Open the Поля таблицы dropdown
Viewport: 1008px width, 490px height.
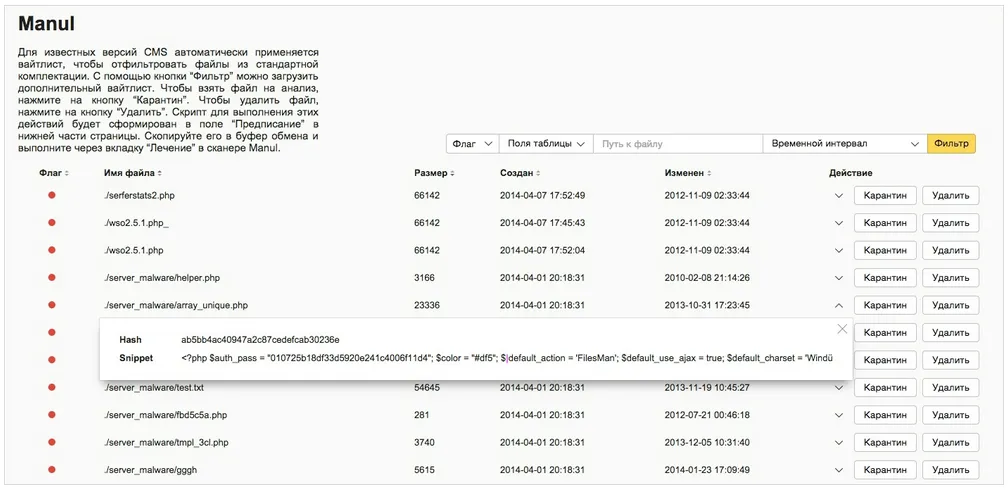545,144
